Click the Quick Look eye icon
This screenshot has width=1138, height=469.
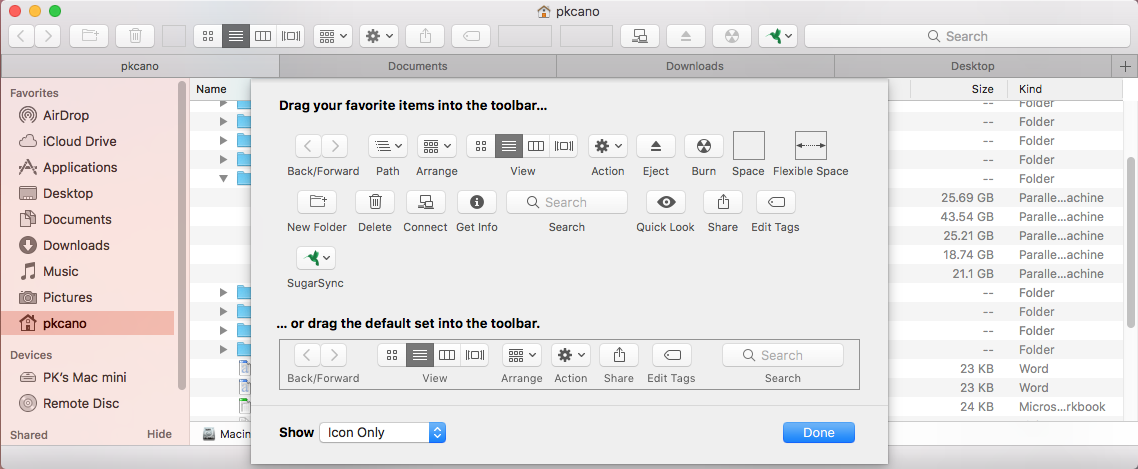(x=666, y=202)
